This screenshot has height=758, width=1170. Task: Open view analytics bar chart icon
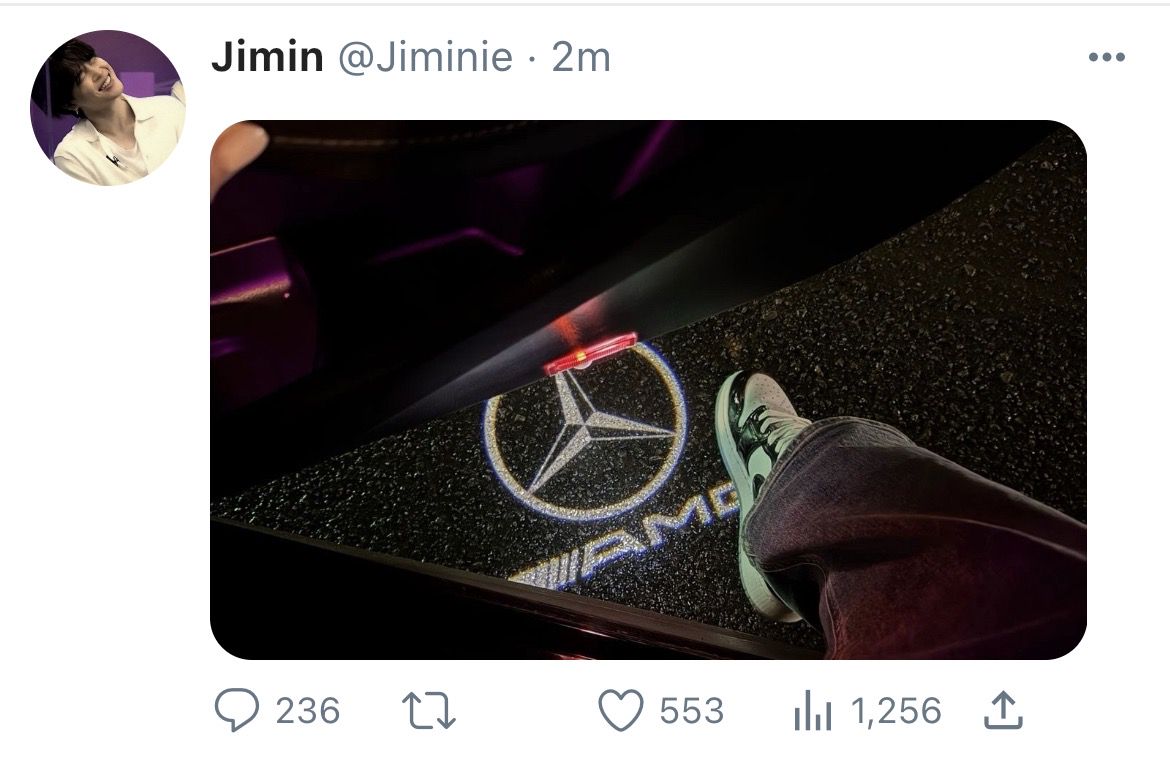click(x=813, y=710)
